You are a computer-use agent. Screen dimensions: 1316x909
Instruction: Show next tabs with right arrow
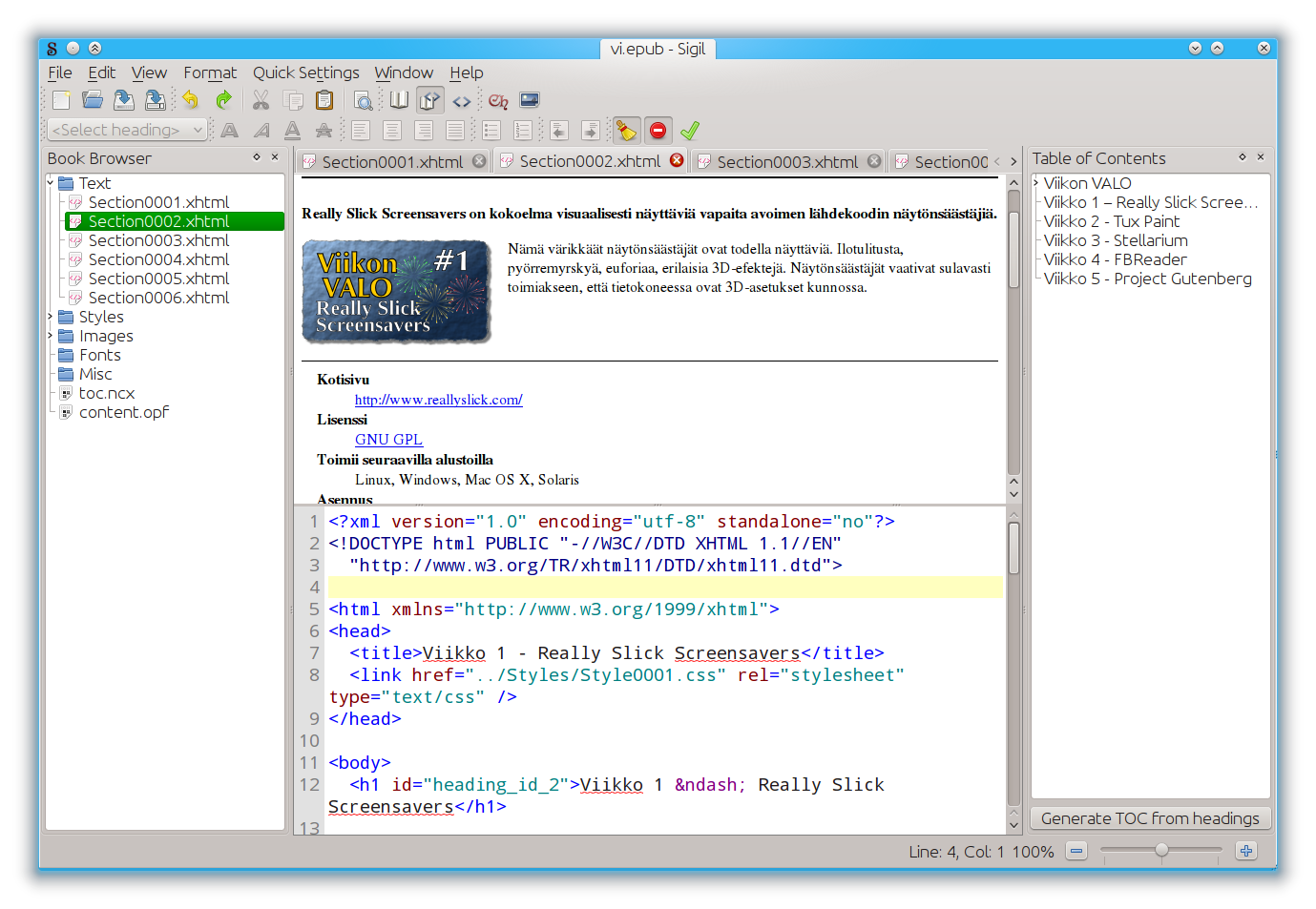(1013, 161)
